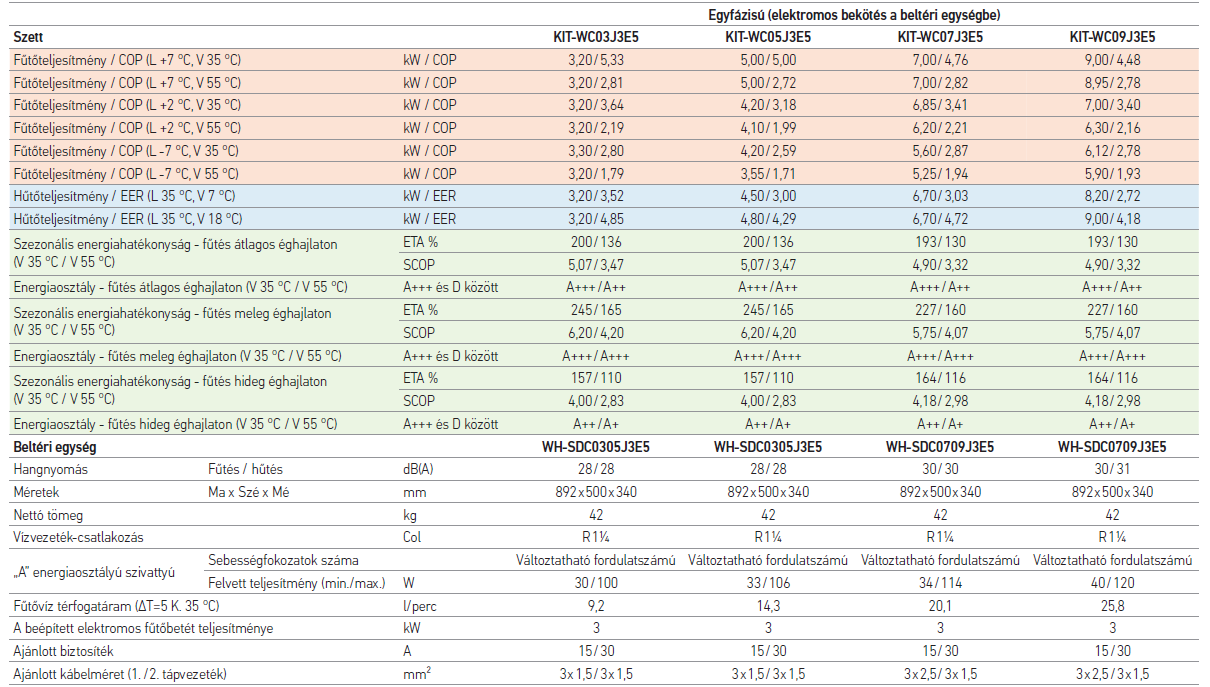Image resolution: width=1210 pixels, height=687 pixels.
Task: Click the 'Ajánlott biztosíték' row label
Action: pyautogui.click(x=69, y=651)
